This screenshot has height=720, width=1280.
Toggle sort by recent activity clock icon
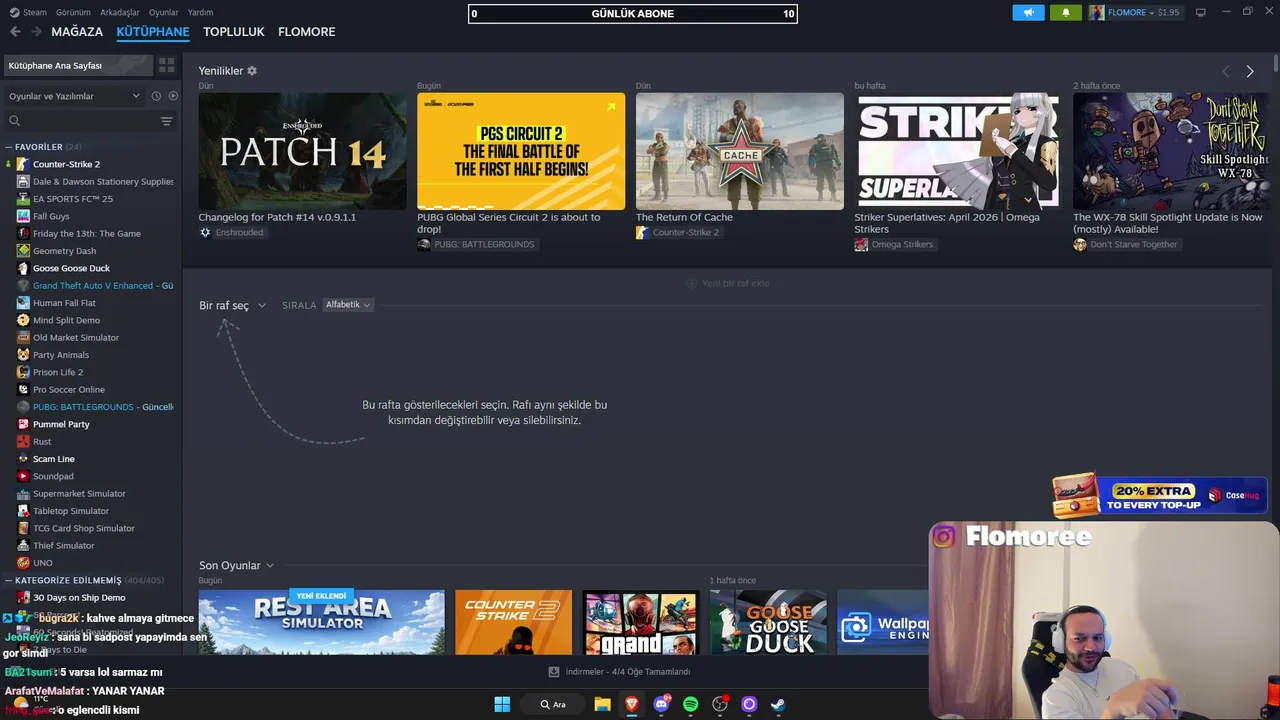pyautogui.click(x=156, y=96)
